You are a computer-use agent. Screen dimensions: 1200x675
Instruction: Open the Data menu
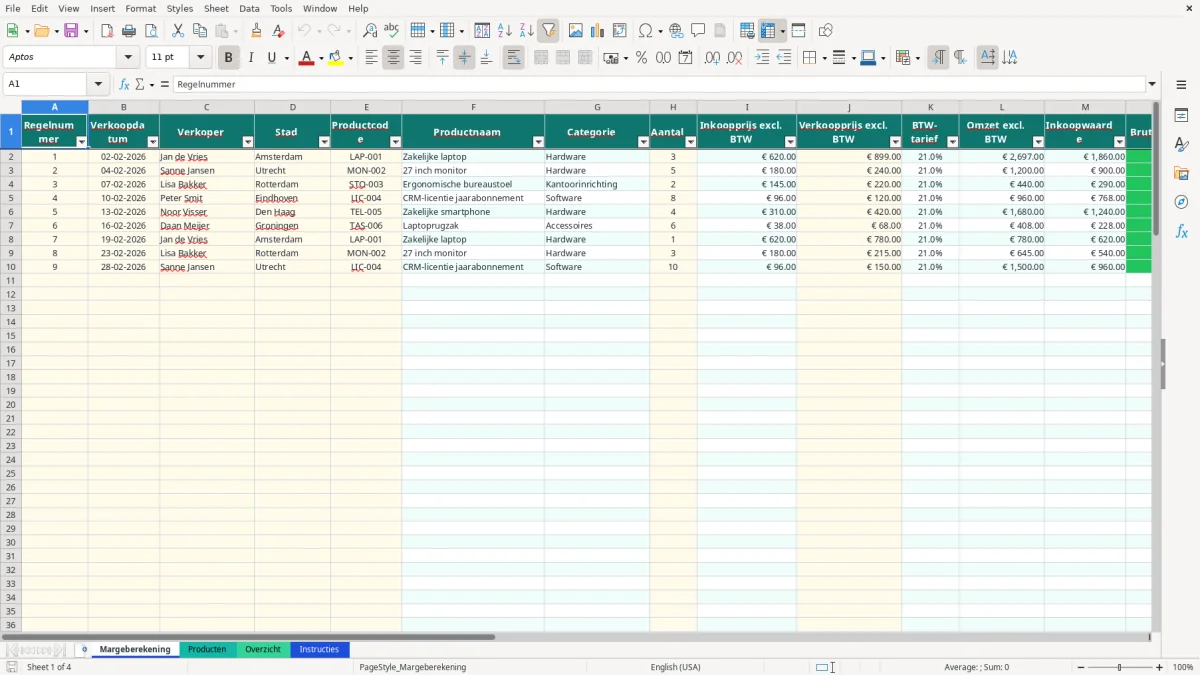tap(249, 8)
